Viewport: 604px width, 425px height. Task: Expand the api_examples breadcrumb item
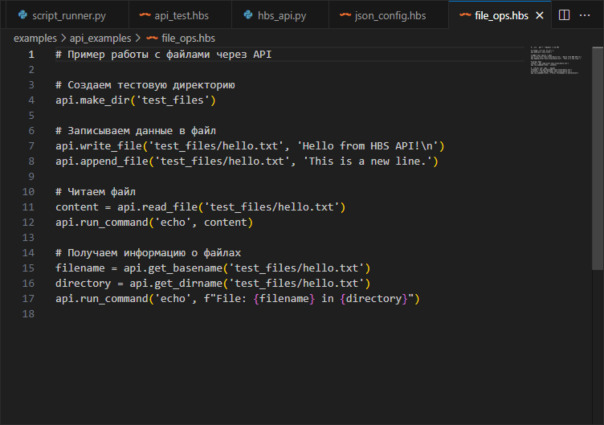coord(101,37)
